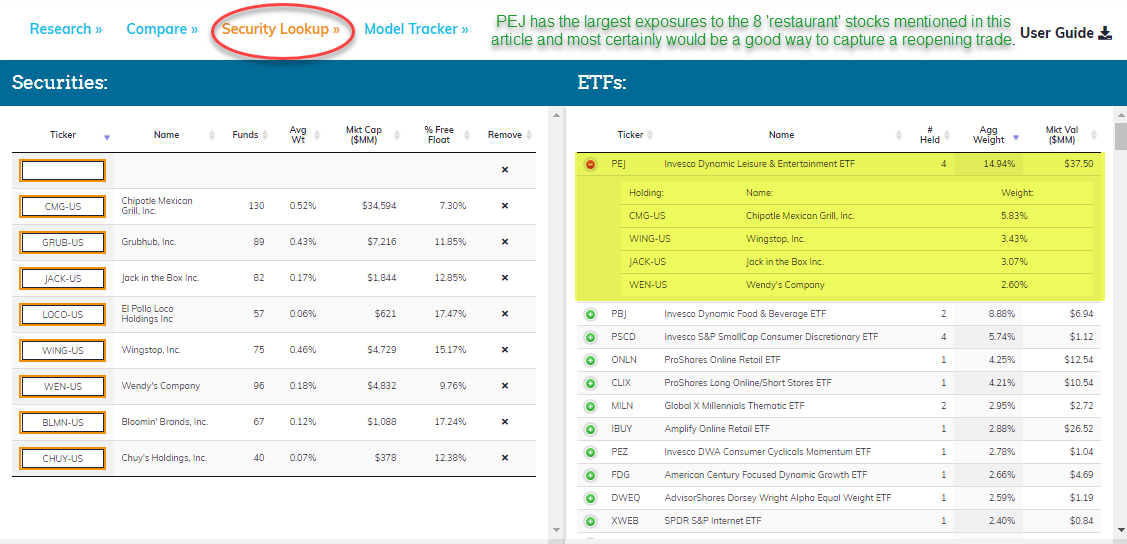Remove CHUY-US from securities list
The height and width of the screenshot is (544, 1127).
[505, 458]
